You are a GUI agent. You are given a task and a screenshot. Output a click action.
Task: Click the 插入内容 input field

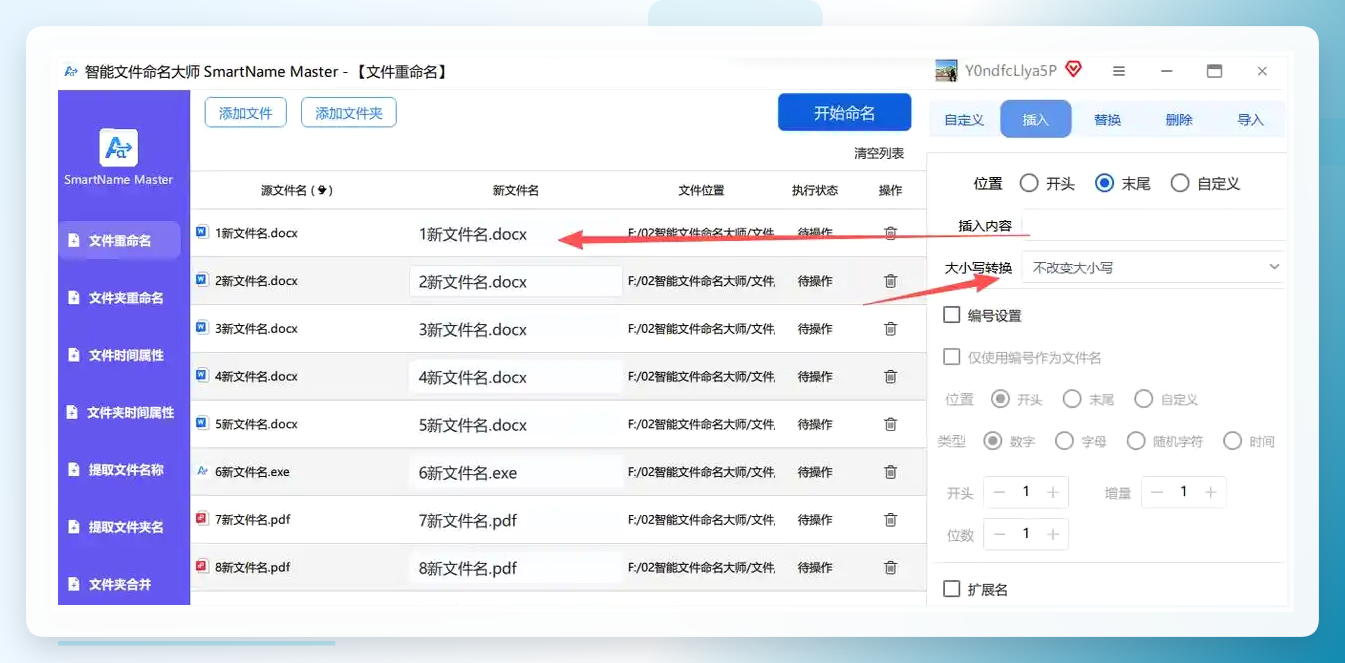coord(1153,225)
